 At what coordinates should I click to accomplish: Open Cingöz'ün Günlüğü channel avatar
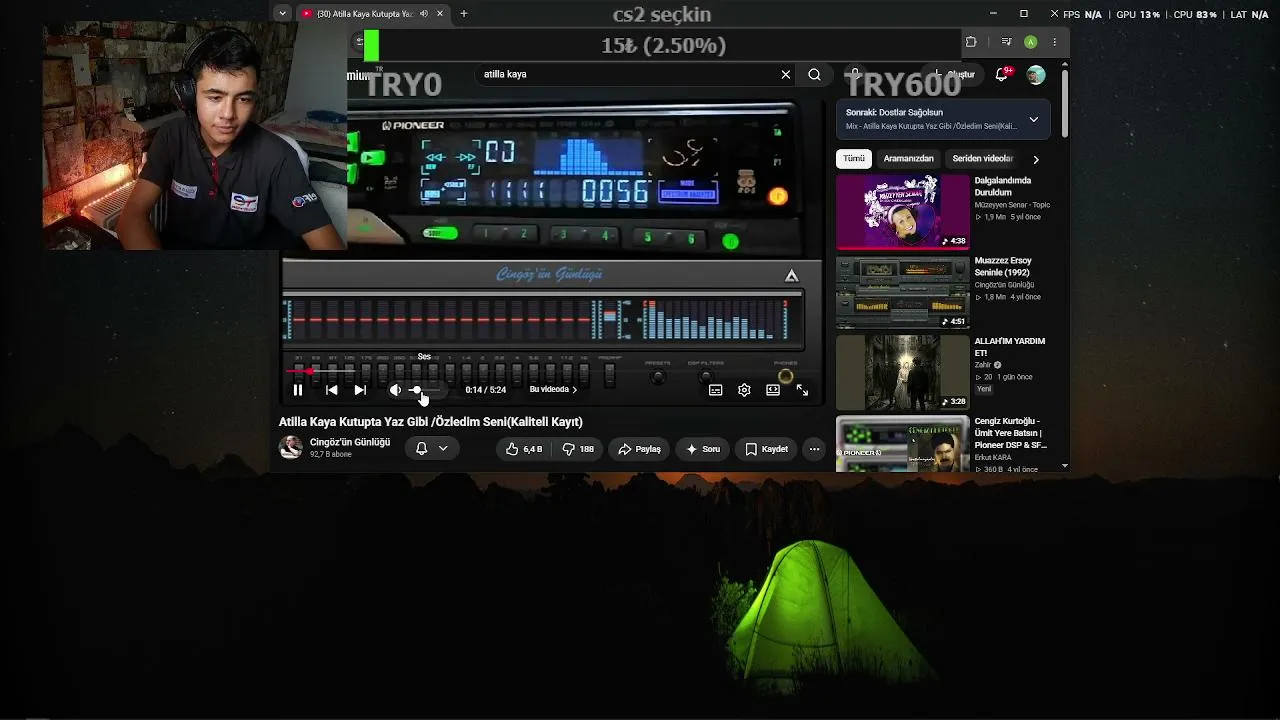pos(291,447)
